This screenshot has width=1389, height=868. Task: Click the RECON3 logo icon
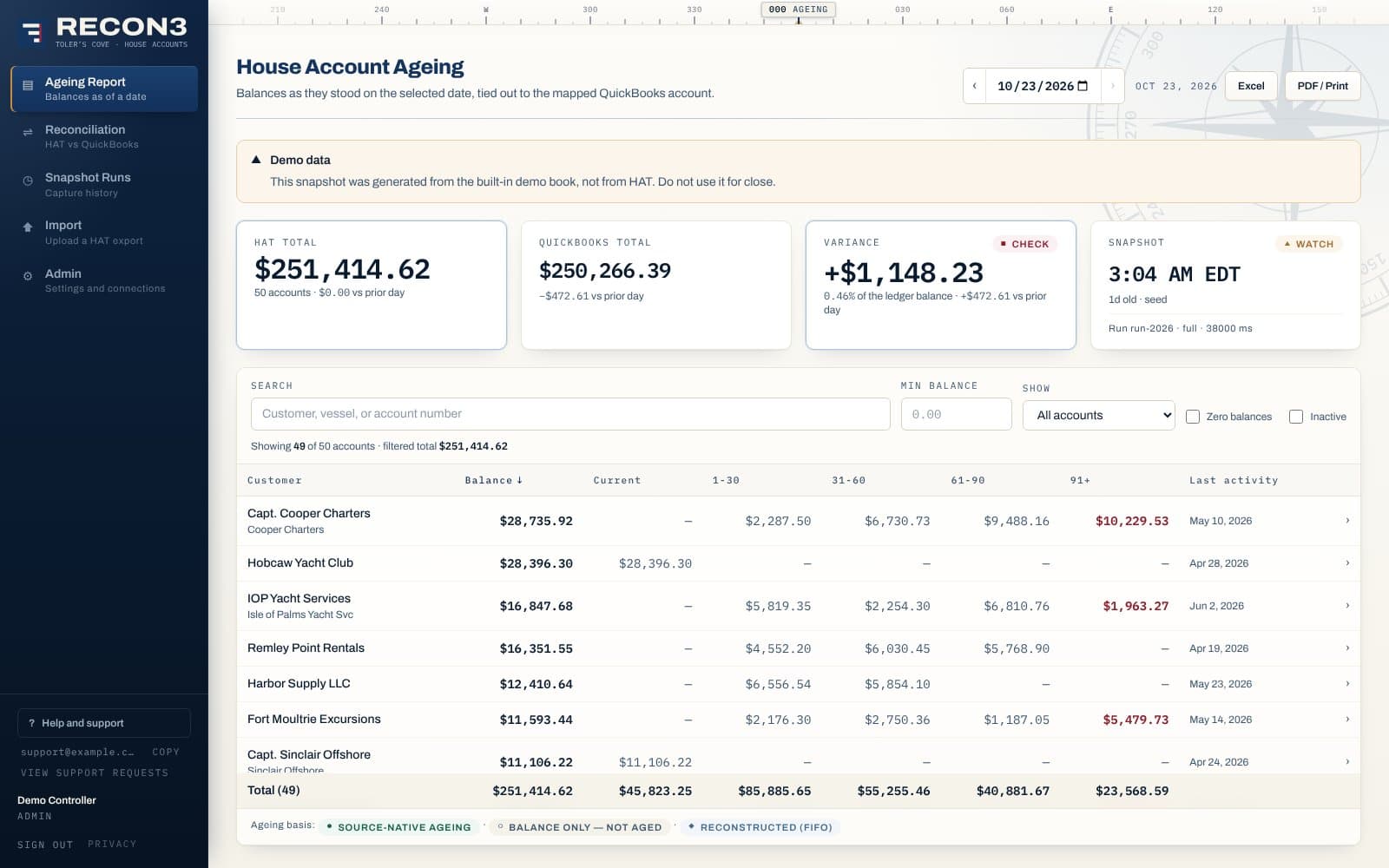tap(32, 33)
